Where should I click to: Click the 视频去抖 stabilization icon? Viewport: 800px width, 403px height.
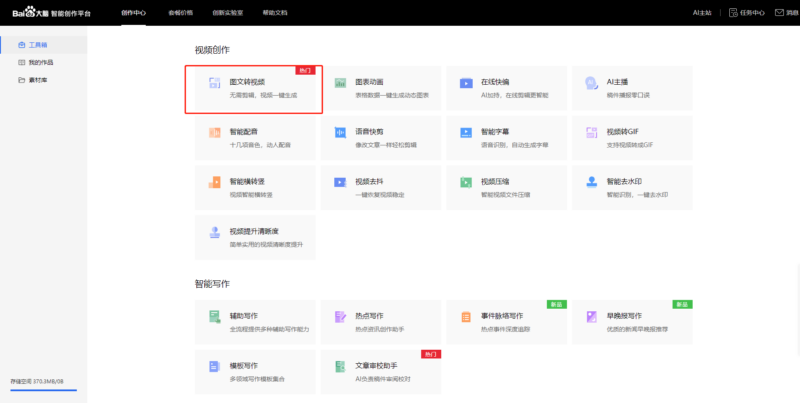point(340,182)
